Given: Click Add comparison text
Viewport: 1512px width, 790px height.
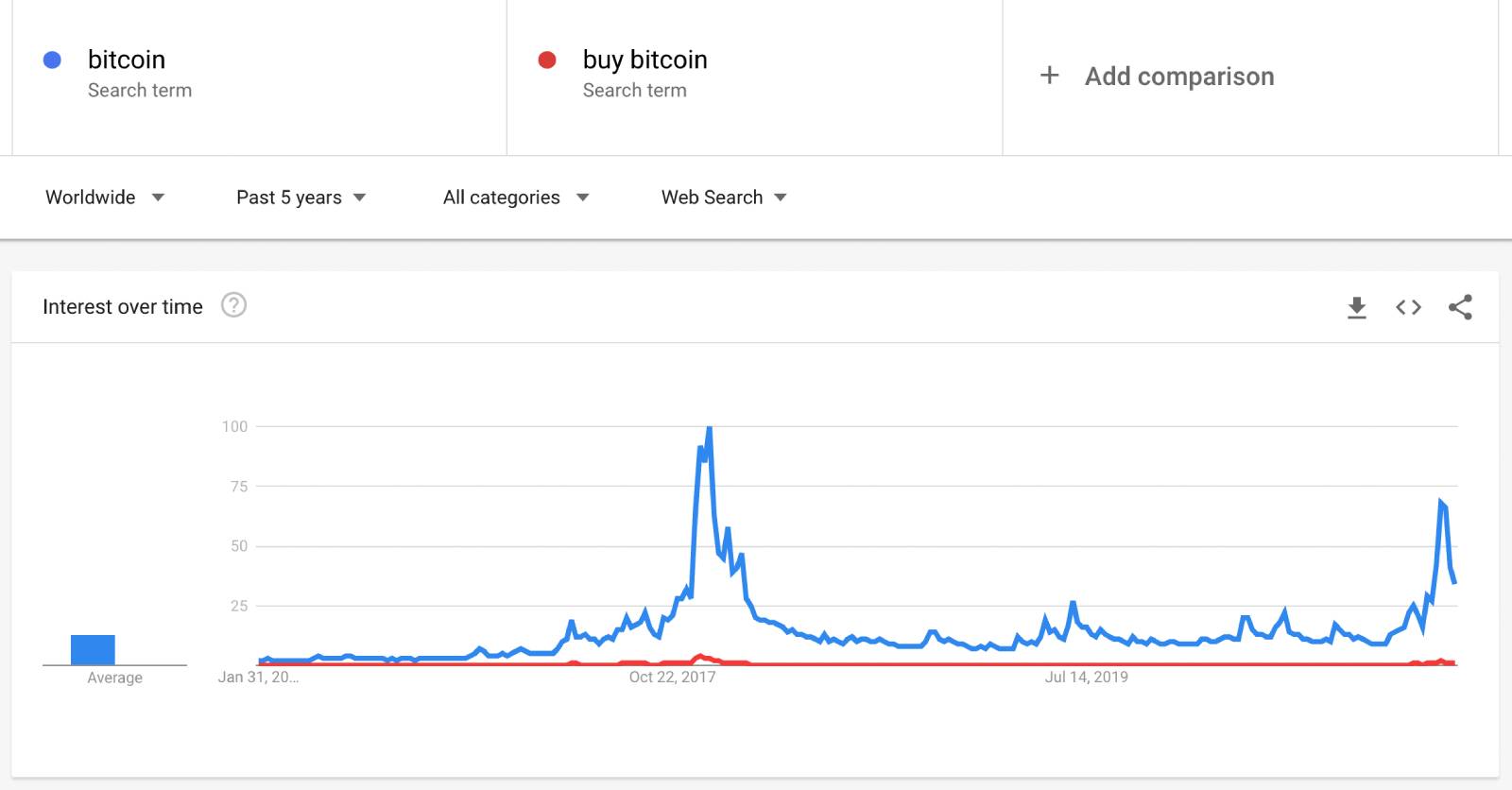Looking at the screenshot, I should 1179,77.
